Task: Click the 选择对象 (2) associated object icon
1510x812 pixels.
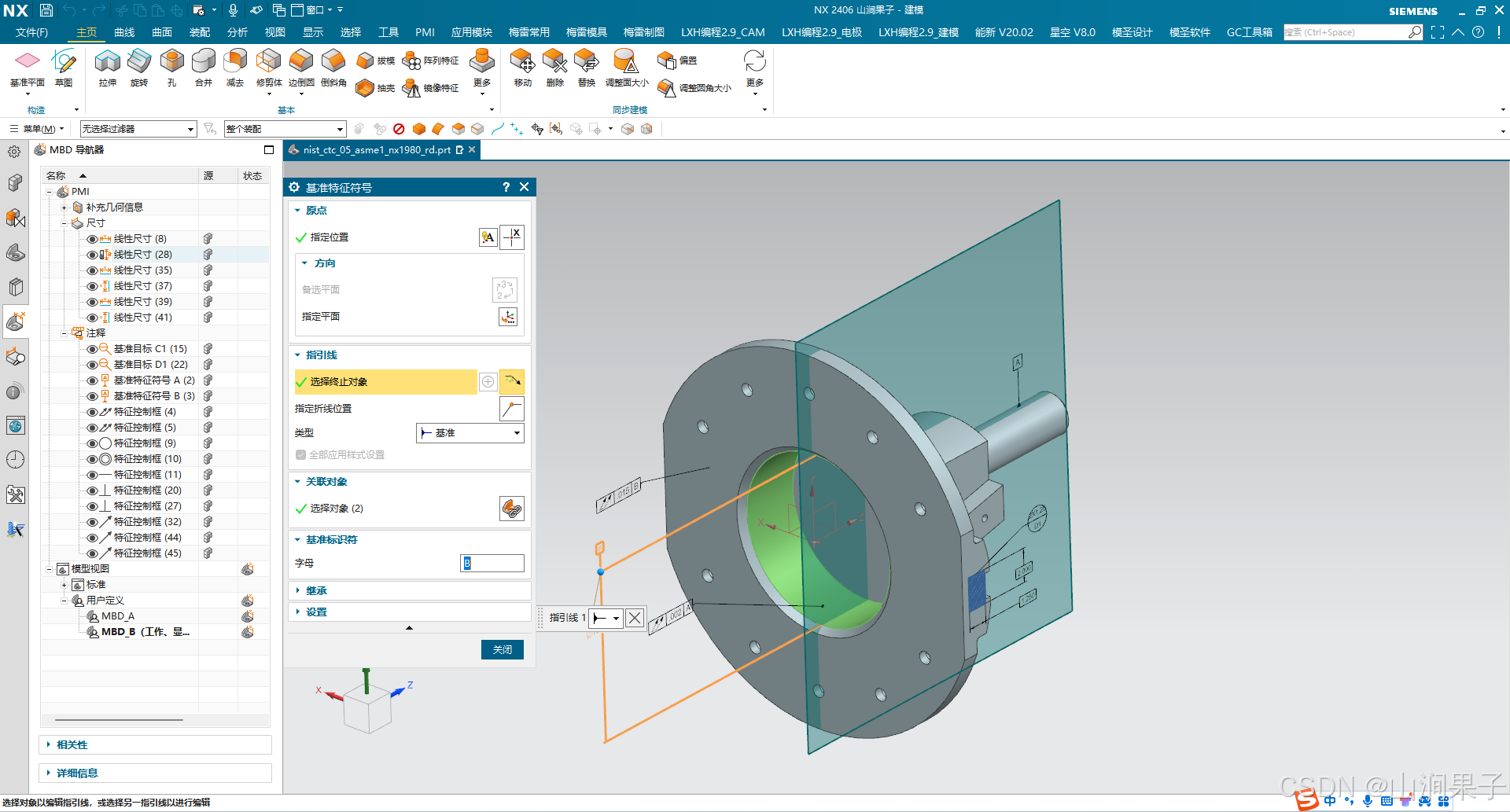Action: point(512,509)
